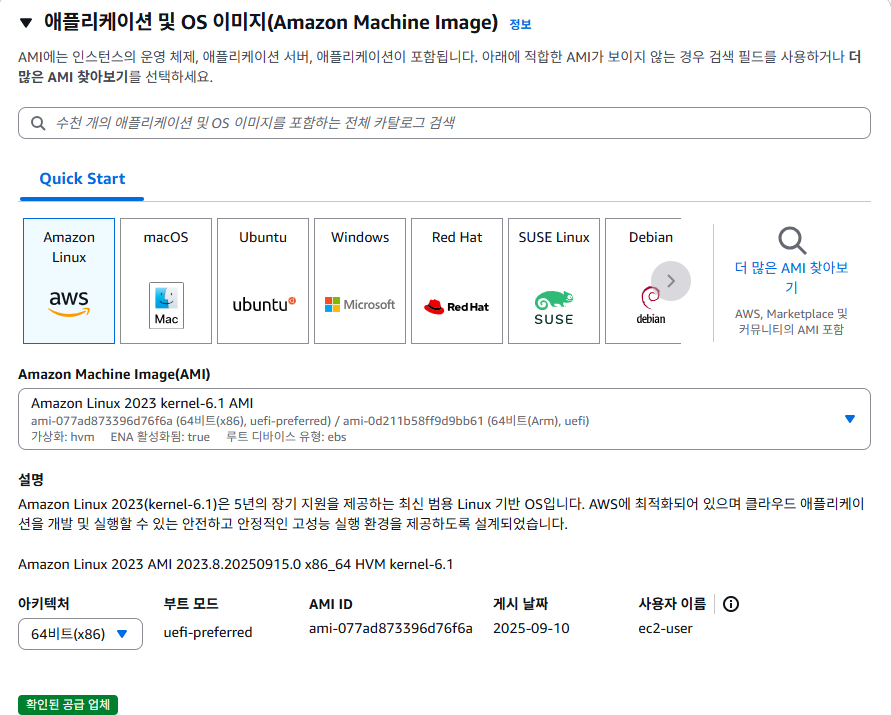
Task: Select the Red Hat tile
Action: pos(457,281)
